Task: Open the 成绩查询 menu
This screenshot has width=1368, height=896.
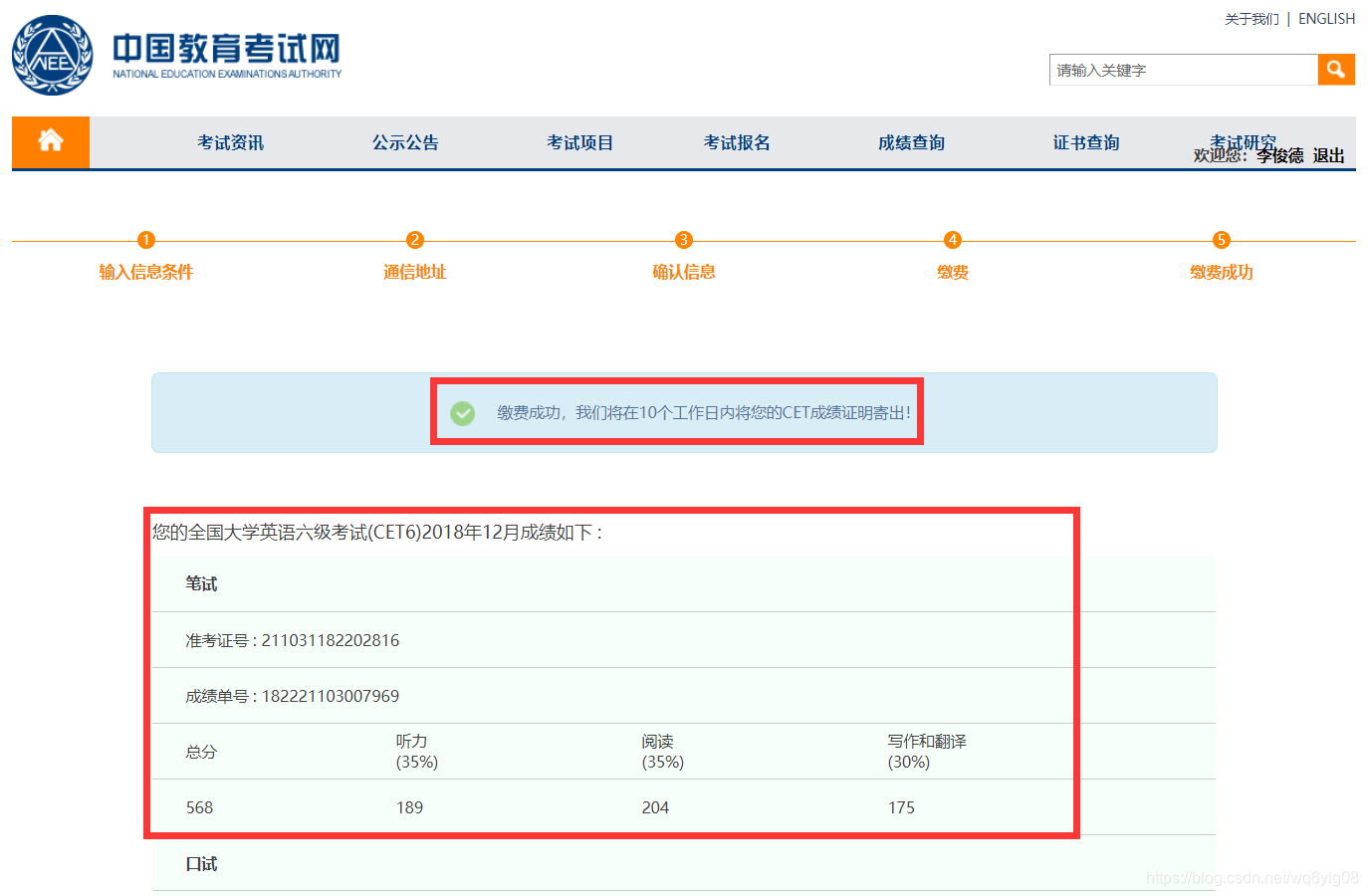Action: [x=911, y=142]
